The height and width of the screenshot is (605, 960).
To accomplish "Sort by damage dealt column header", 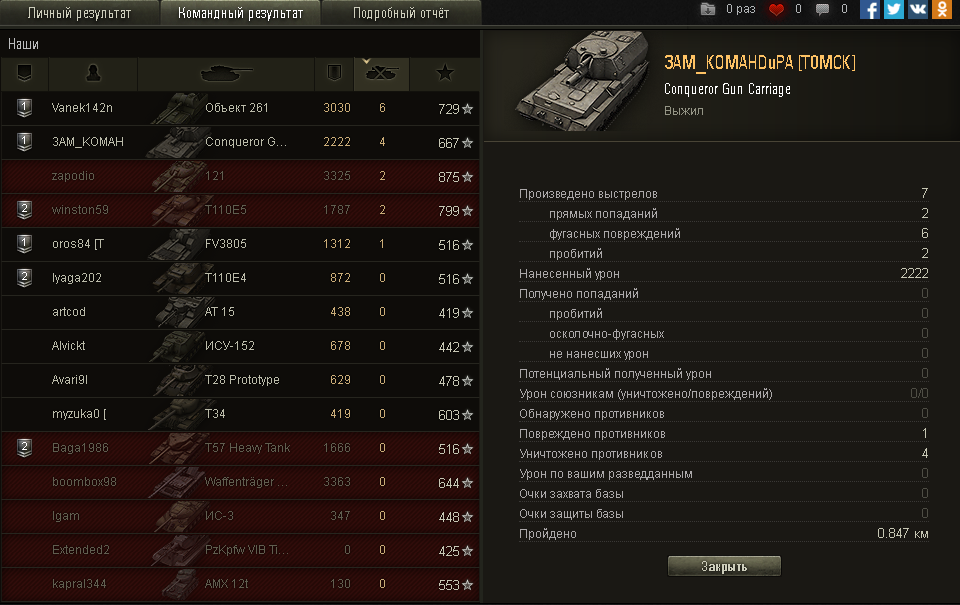I will (x=334, y=73).
